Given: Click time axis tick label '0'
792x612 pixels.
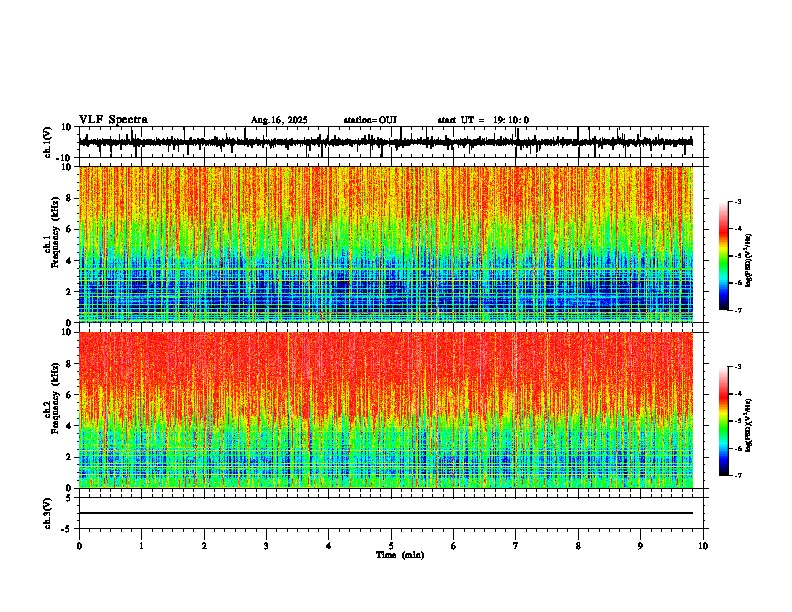Looking at the screenshot, I should (x=79, y=546).
